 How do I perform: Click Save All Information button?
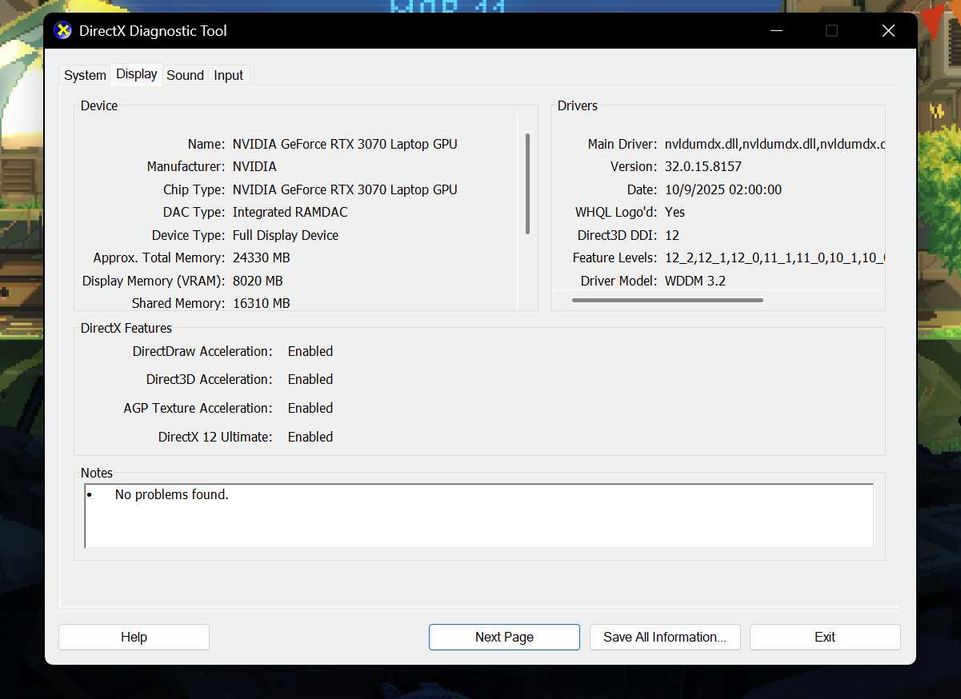pyautogui.click(x=665, y=637)
